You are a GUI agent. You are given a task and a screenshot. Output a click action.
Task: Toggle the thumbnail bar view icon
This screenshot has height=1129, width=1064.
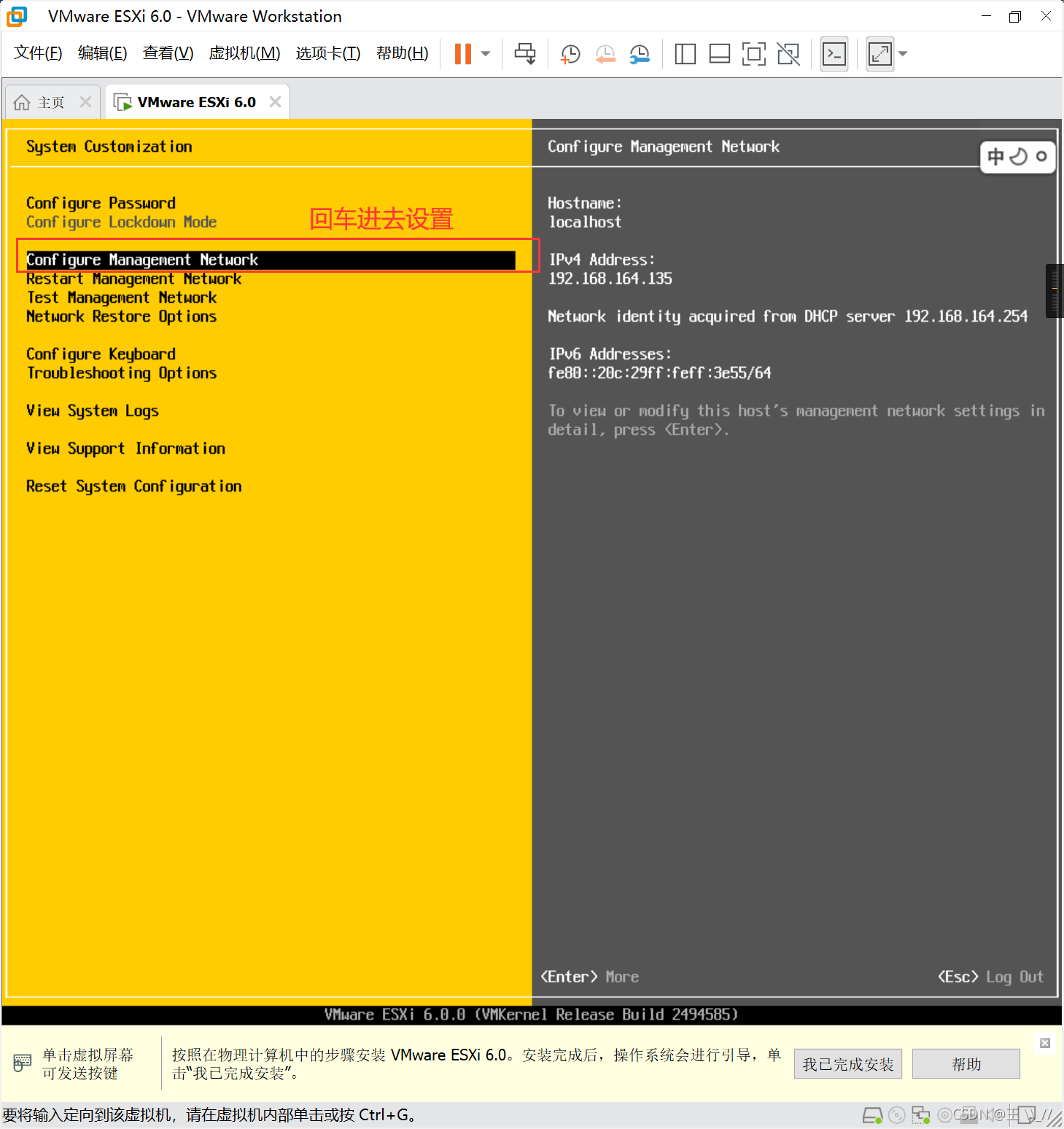pos(720,53)
